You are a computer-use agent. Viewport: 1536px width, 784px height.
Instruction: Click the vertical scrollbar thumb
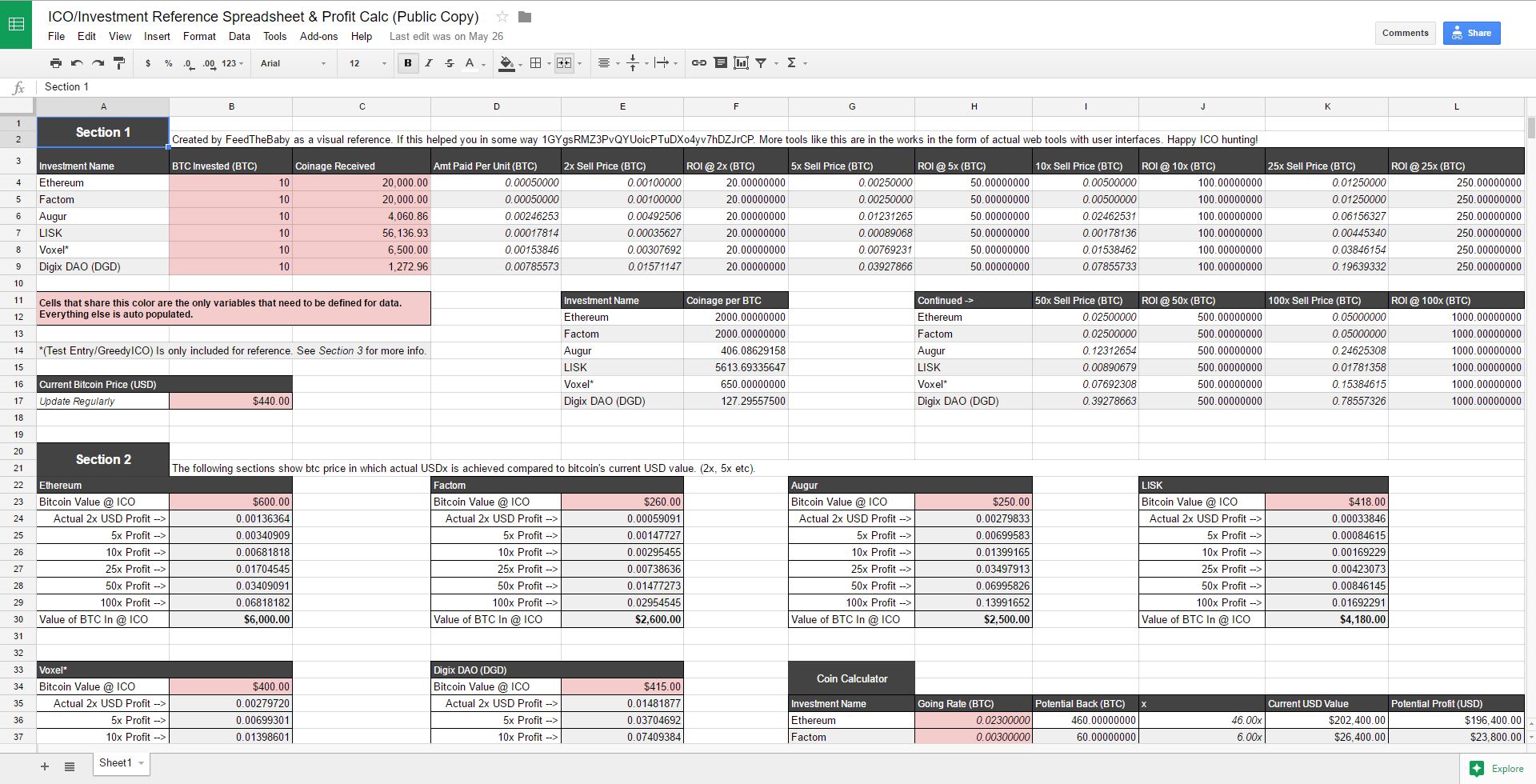pyautogui.click(x=1531, y=127)
